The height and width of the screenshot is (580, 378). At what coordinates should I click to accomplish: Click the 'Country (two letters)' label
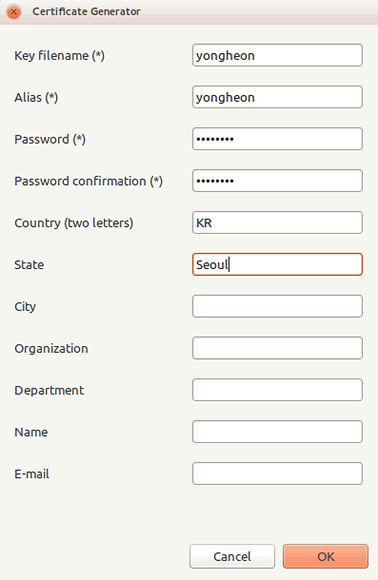coord(74,223)
